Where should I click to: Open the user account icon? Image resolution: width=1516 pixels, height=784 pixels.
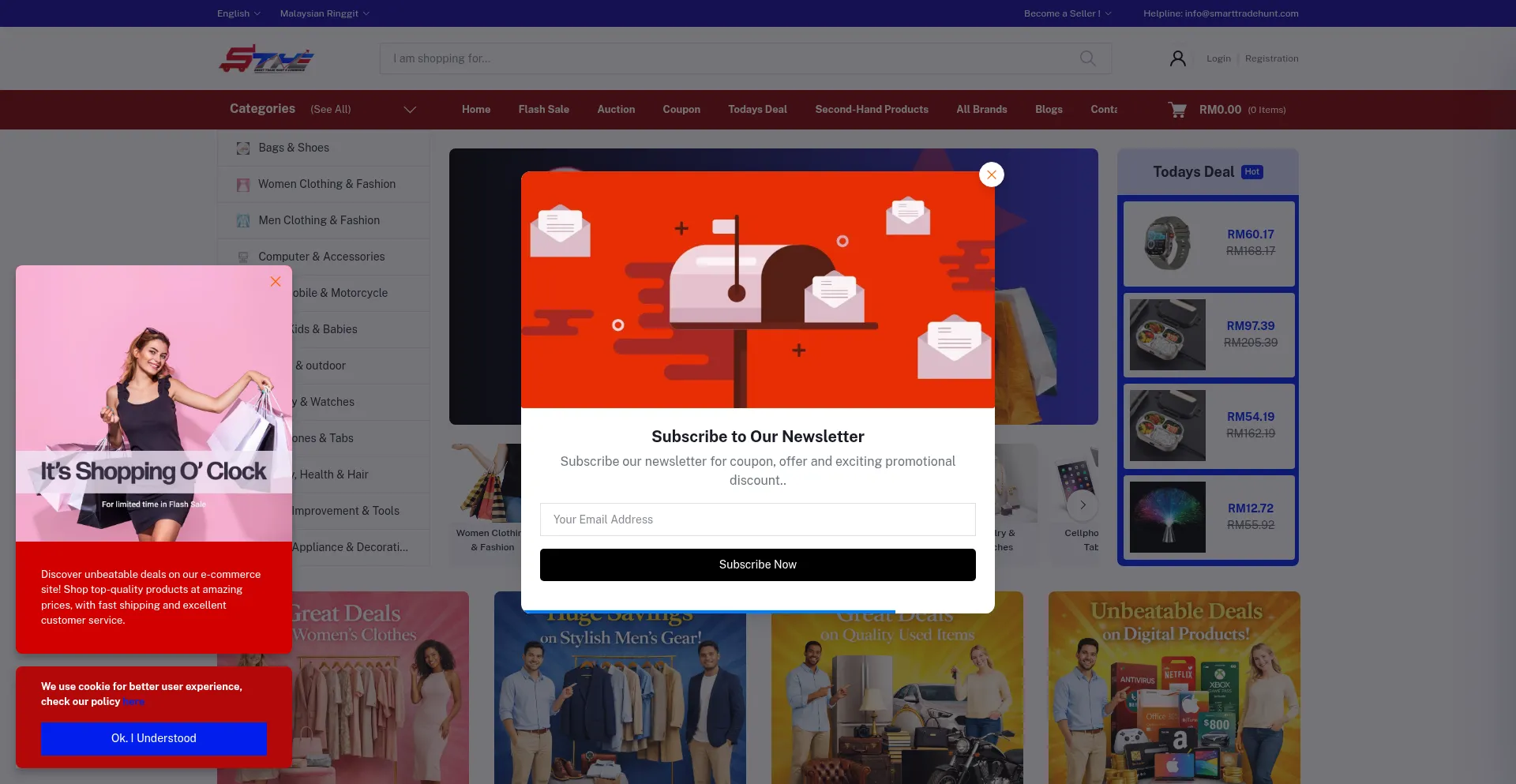[x=1177, y=58]
